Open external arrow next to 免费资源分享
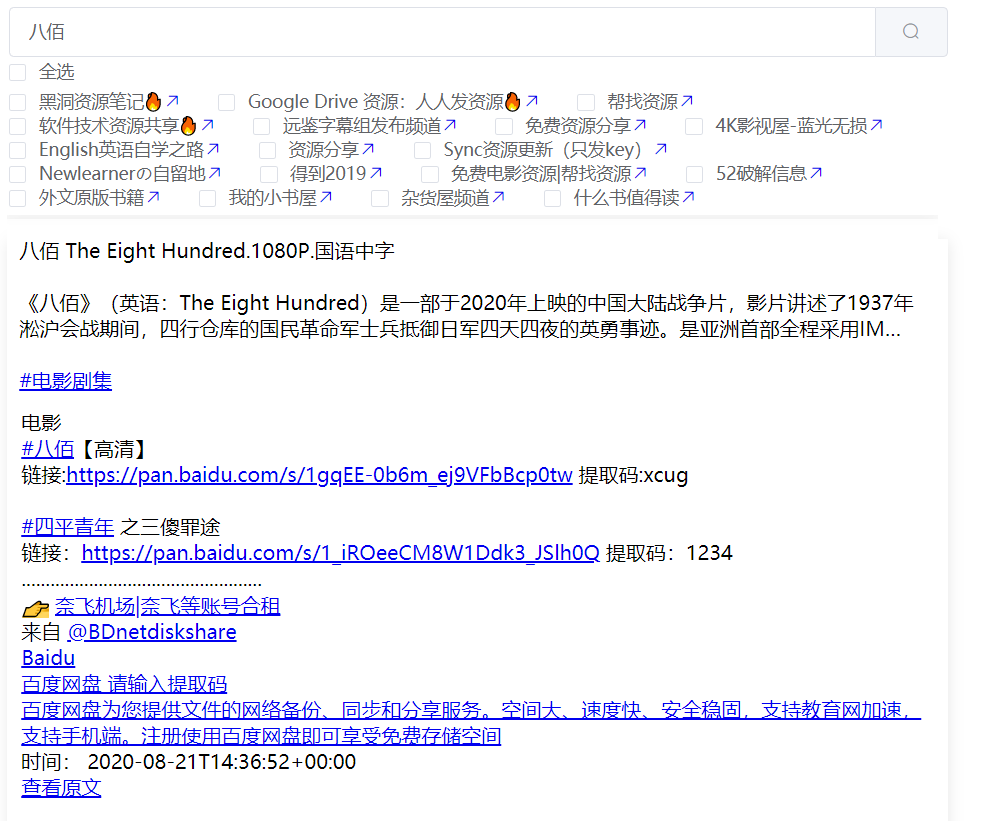The width and height of the screenshot is (990, 821). [x=640, y=125]
